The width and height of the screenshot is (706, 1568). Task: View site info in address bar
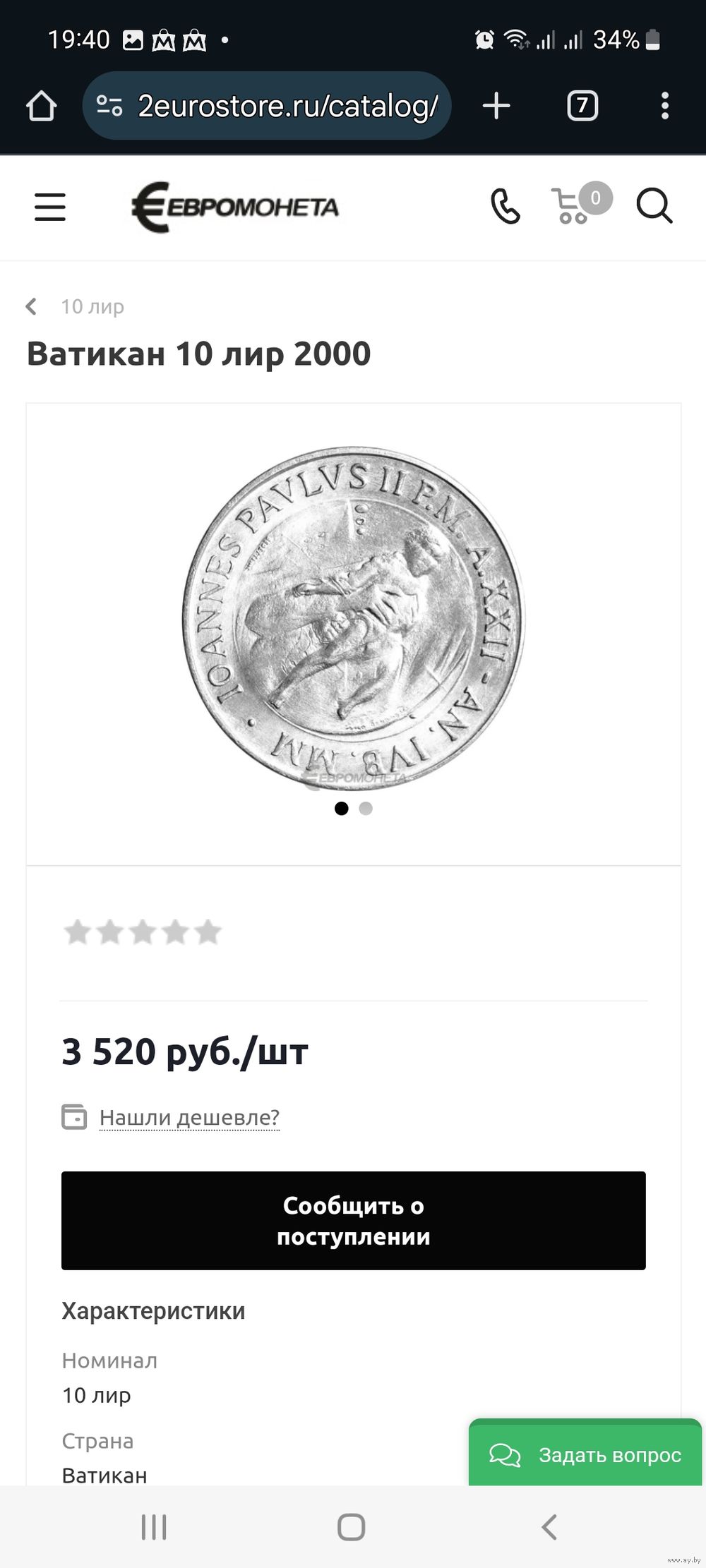(x=109, y=106)
